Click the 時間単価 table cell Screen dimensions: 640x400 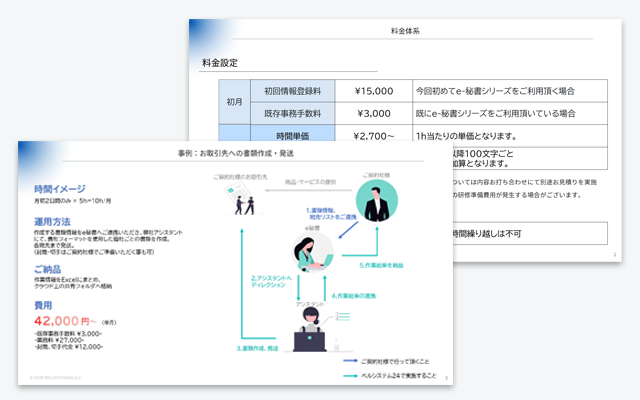tap(292, 136)
